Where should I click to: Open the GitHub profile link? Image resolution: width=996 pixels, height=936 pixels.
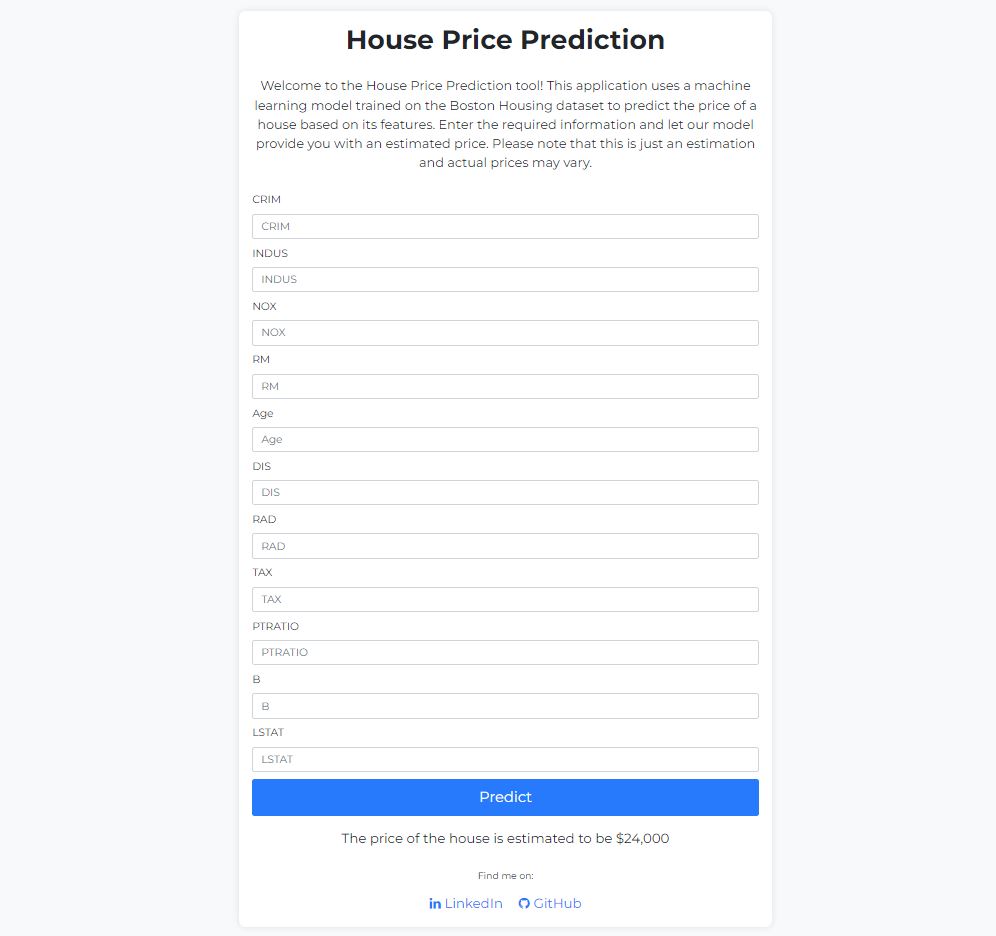pyautogui.click(x=557, y=903)
